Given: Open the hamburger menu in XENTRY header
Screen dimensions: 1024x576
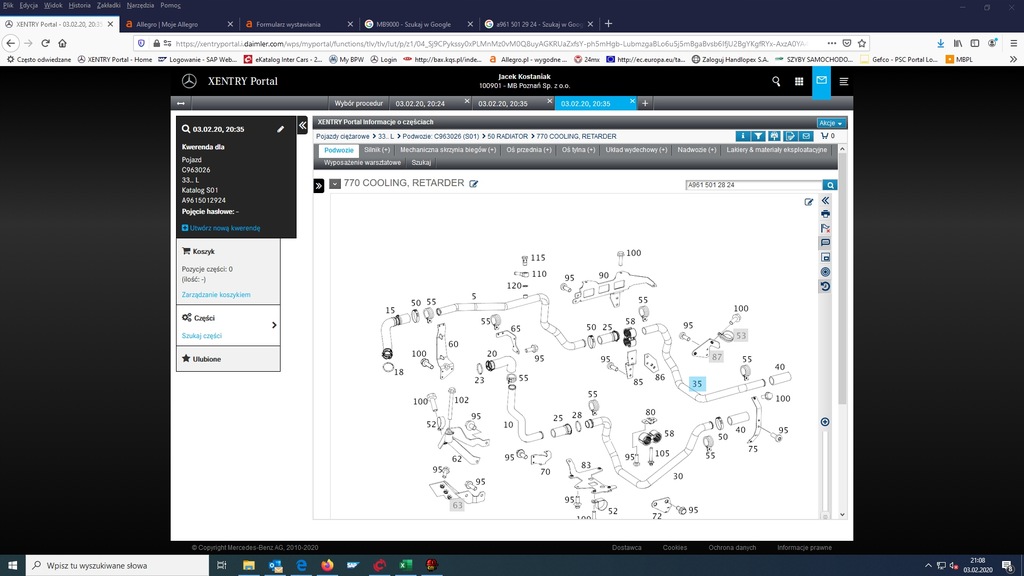Looking at the screenshot, I should (x=845, y=82).
